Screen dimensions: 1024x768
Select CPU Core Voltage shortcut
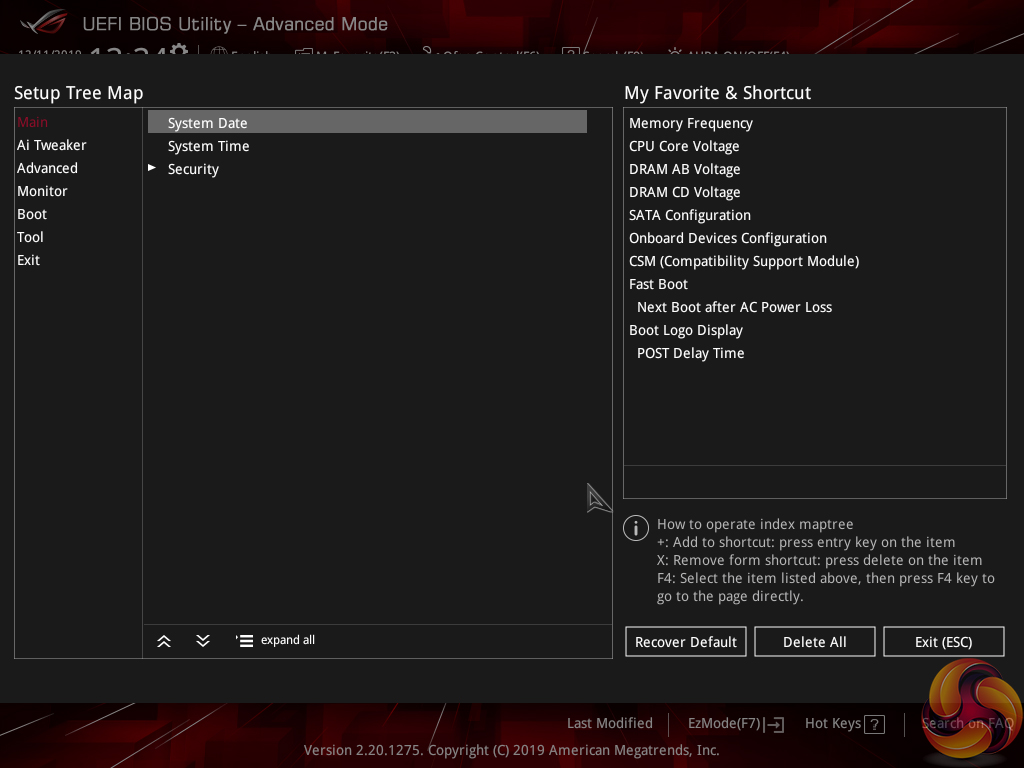(x=684, y=146)
